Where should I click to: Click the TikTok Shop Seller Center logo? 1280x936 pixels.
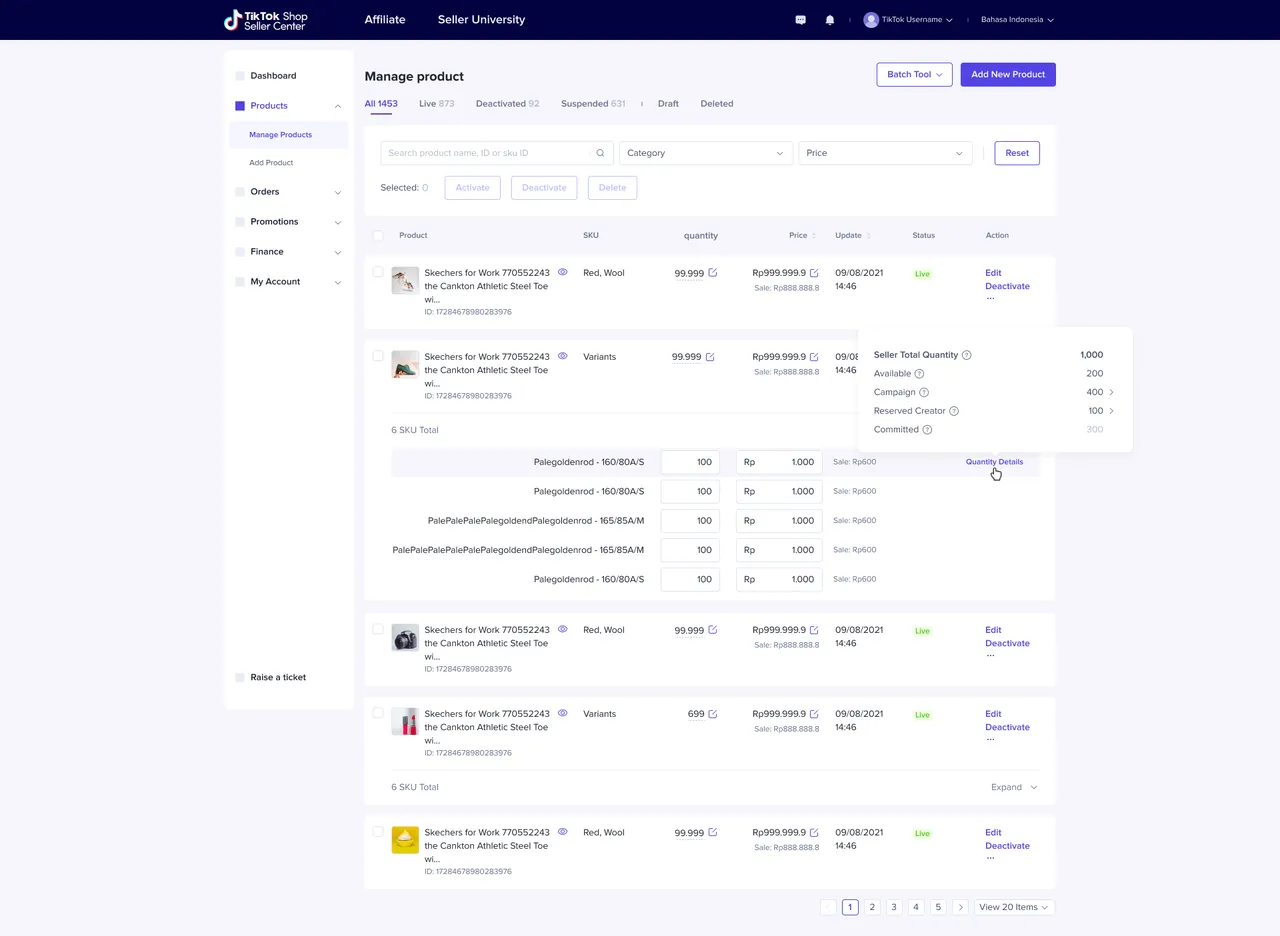[266, 20]
